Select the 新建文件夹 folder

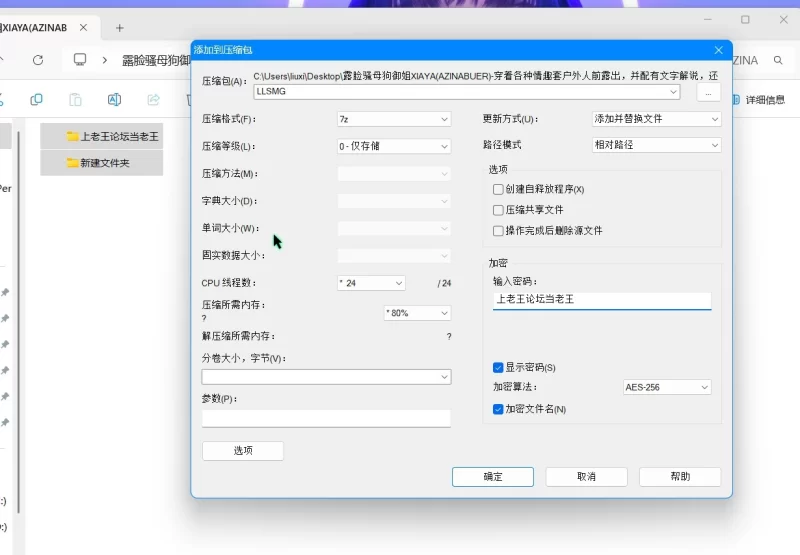102,163
